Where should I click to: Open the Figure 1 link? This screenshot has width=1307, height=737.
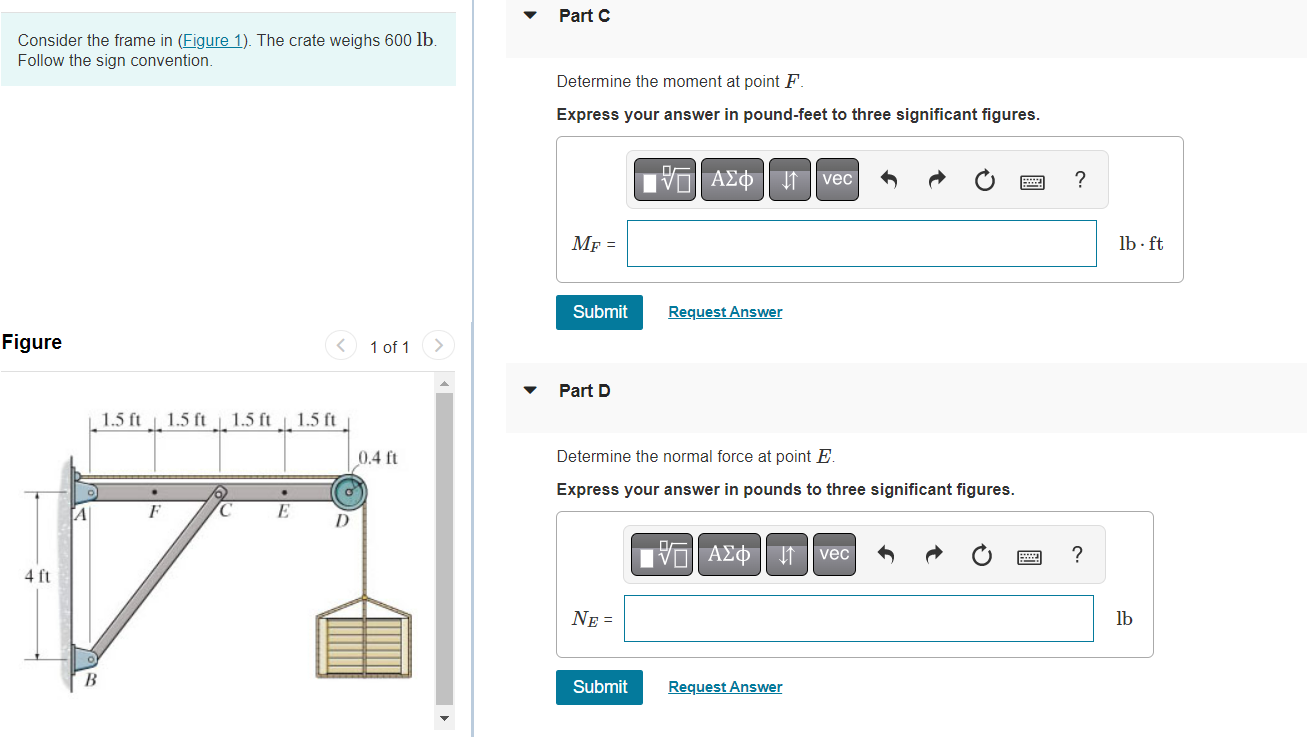click(213, 40)
